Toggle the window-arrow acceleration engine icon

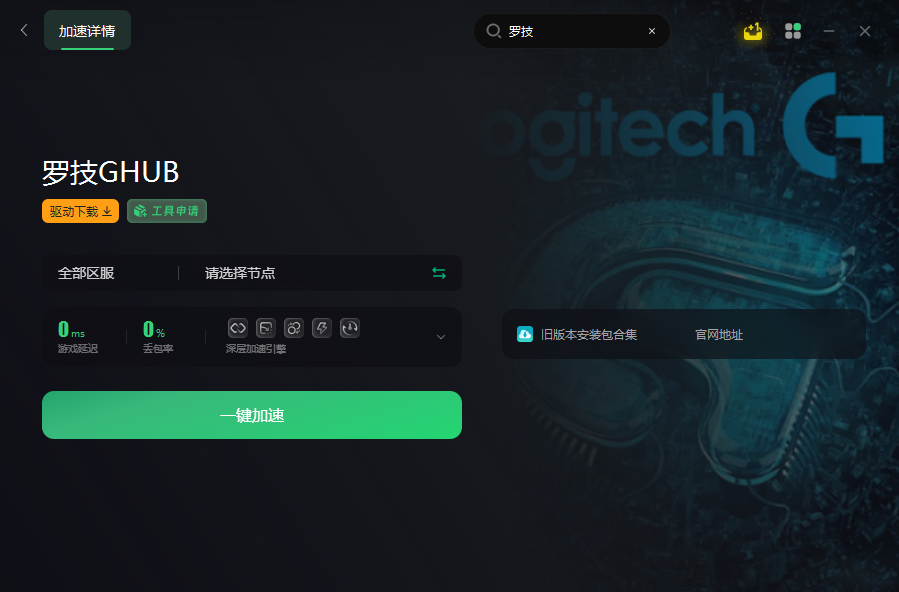pos(265,328)
